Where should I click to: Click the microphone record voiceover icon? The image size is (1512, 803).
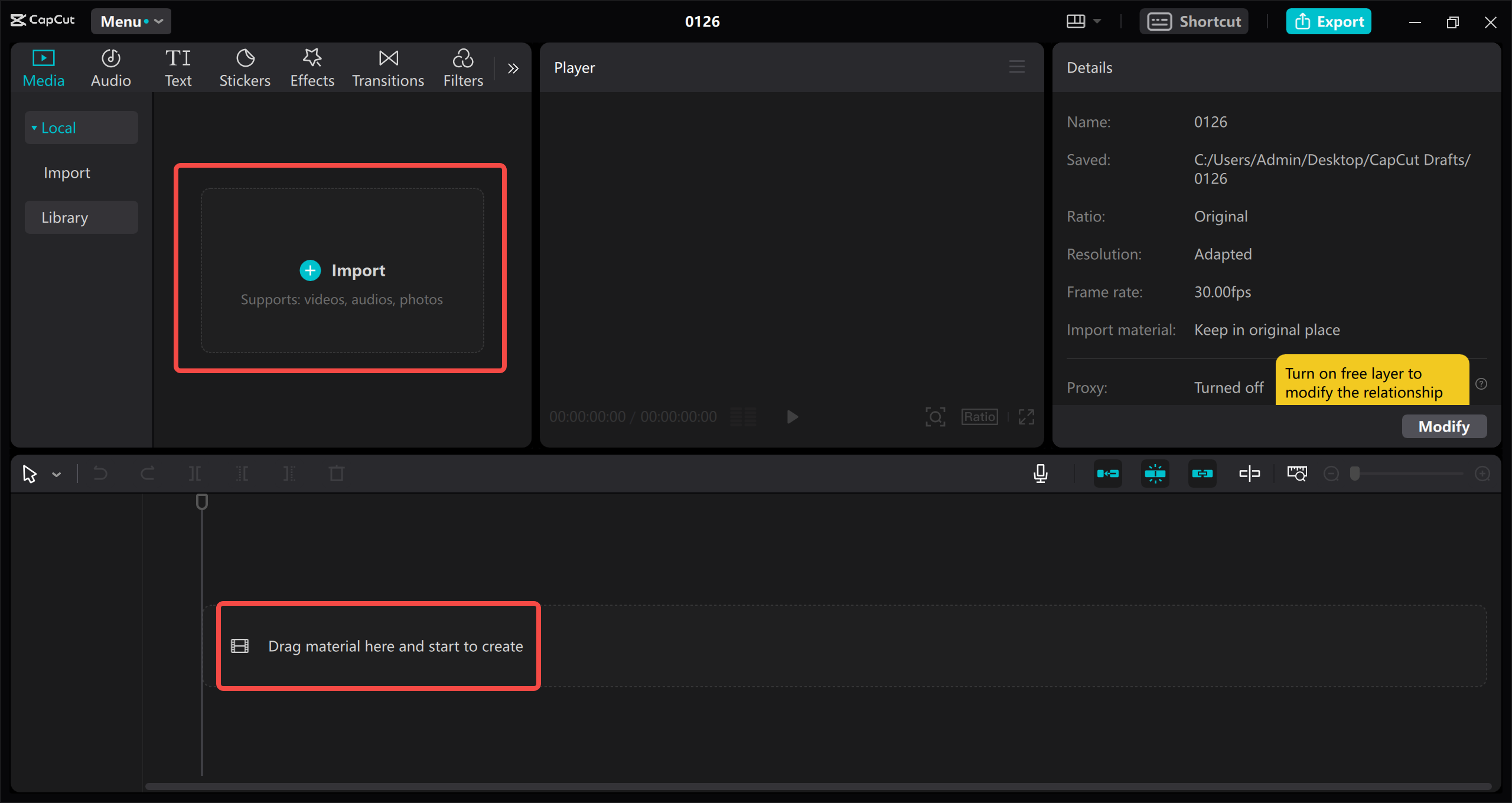1041,474
